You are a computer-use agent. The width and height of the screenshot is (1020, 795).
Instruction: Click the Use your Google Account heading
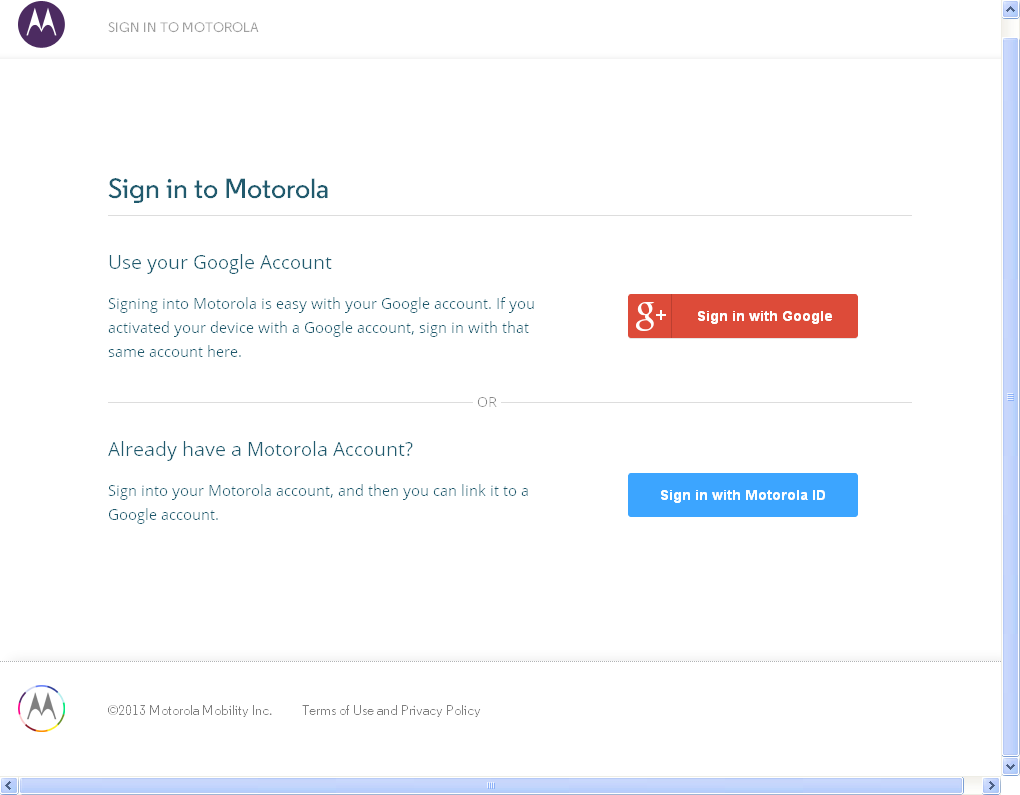coord(220,262)
